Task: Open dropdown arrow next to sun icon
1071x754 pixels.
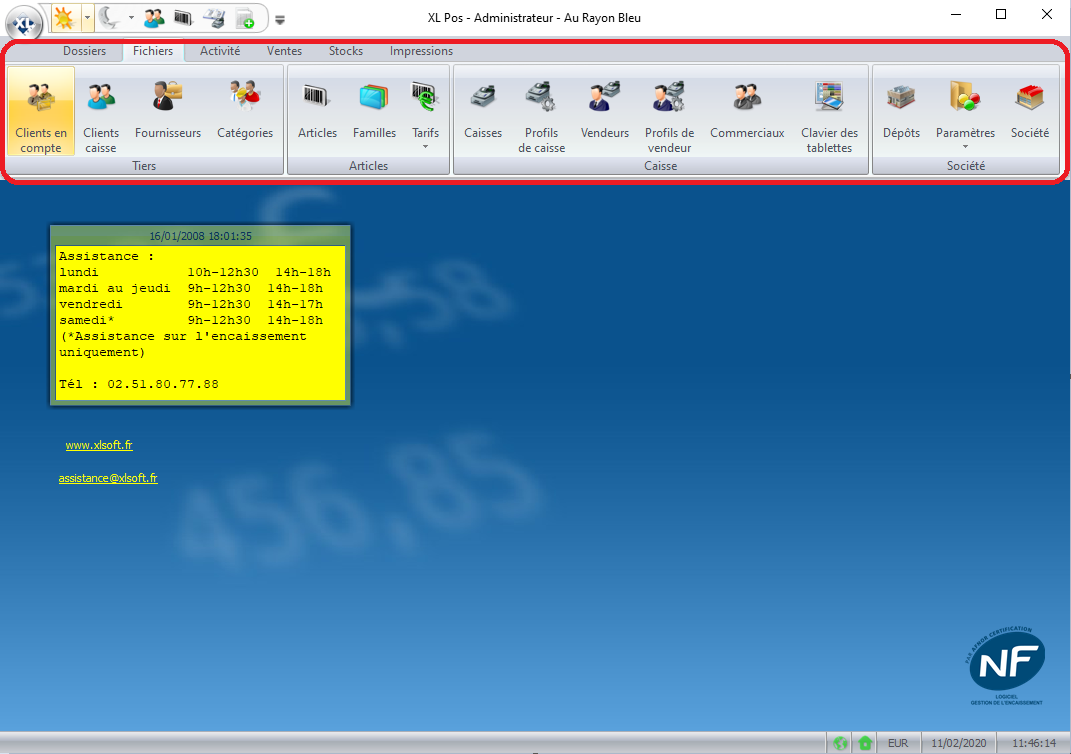Action: coord(87,17)
